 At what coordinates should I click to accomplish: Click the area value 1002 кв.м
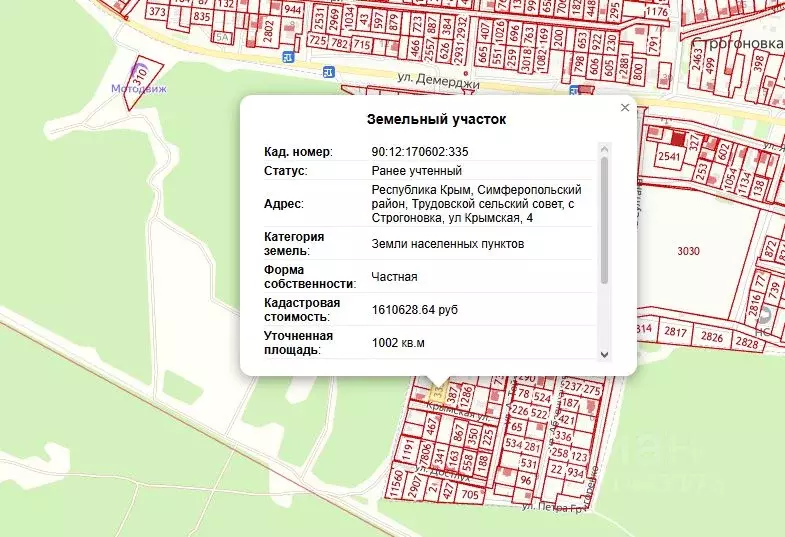(x=398, y=343)
